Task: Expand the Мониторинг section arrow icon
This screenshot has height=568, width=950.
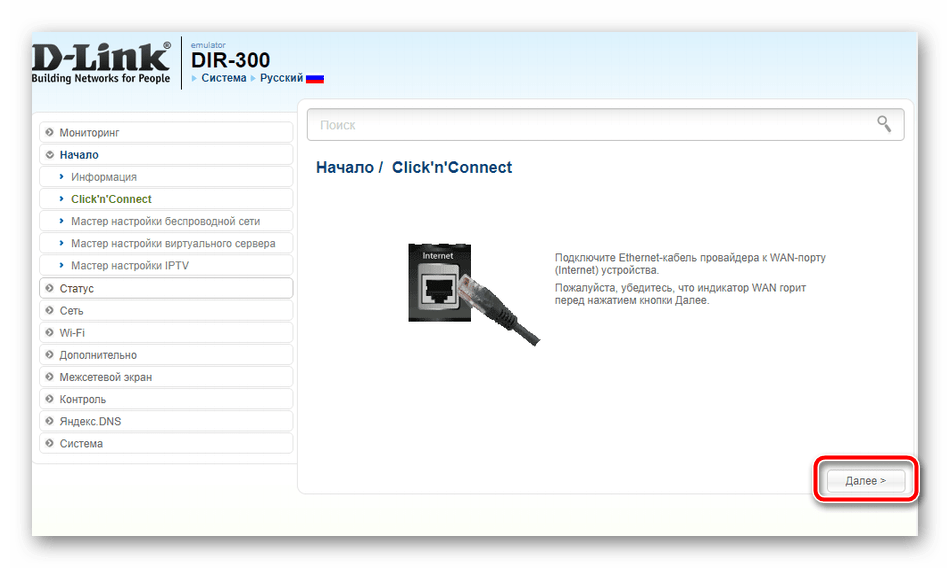Action: coord(50,132)
